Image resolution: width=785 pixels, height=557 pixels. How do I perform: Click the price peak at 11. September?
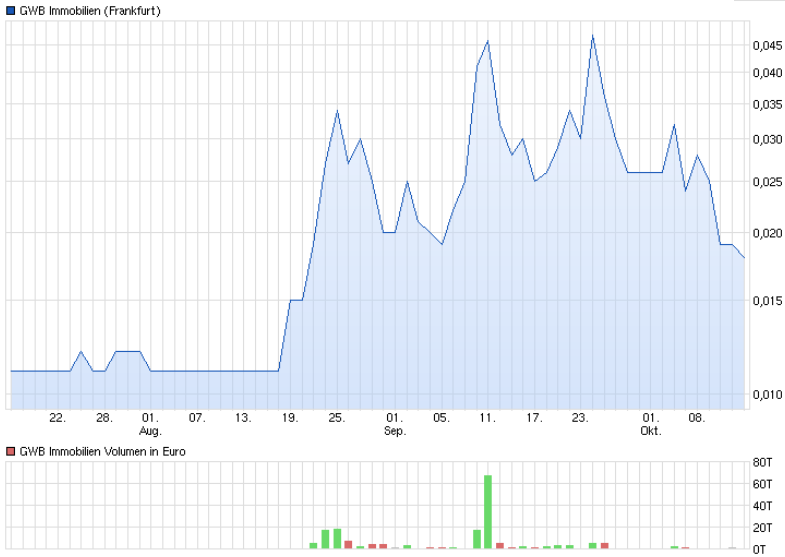[488, 42]
